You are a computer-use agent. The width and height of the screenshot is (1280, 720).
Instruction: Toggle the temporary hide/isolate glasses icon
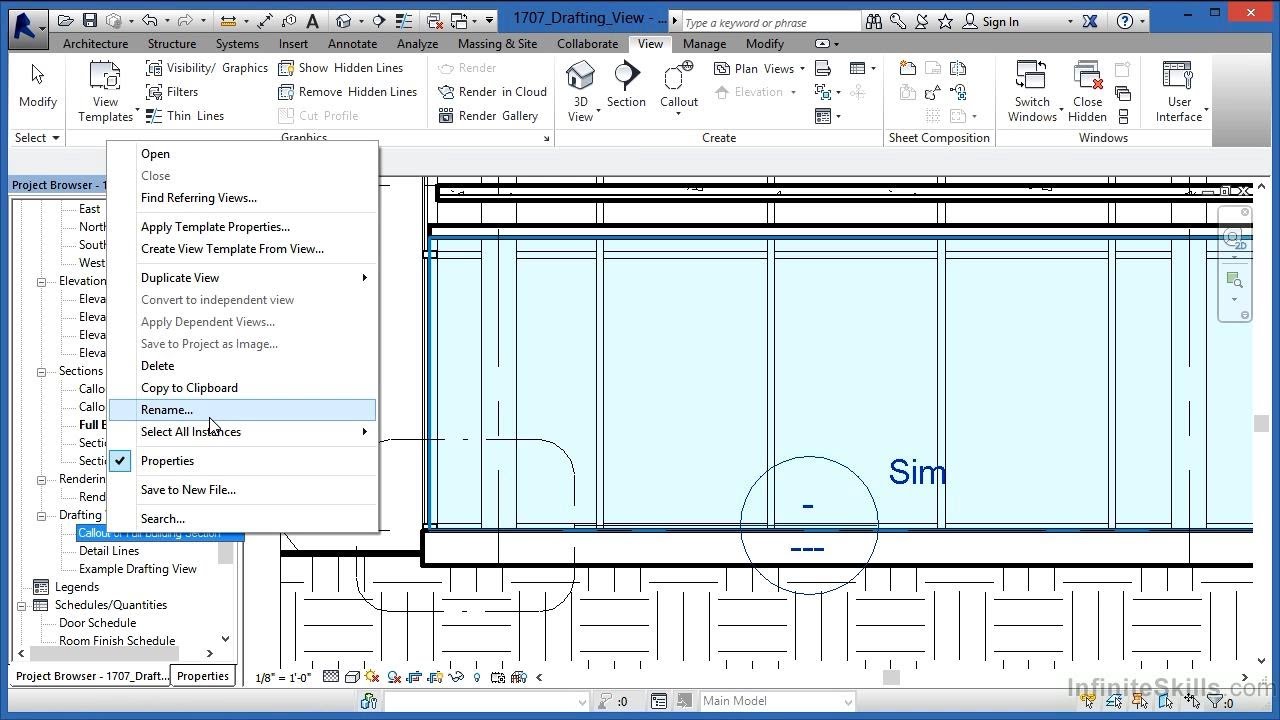[x=457, y=677]
